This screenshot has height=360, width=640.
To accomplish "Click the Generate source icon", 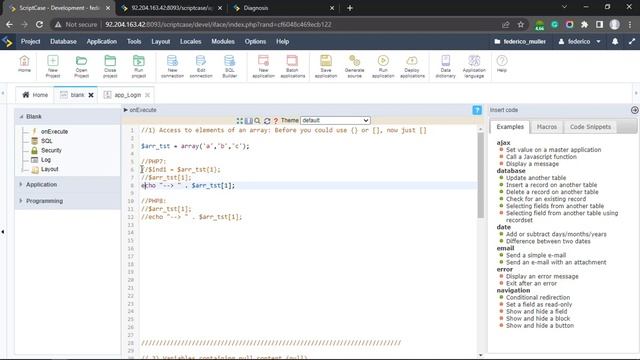I will coord(354,67).
